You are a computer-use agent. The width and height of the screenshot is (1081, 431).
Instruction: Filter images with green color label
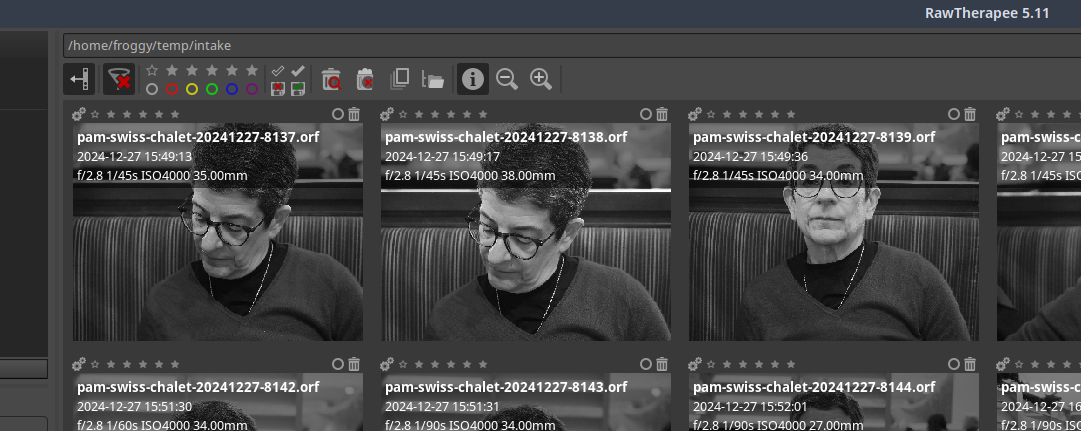tap(212, 89)
